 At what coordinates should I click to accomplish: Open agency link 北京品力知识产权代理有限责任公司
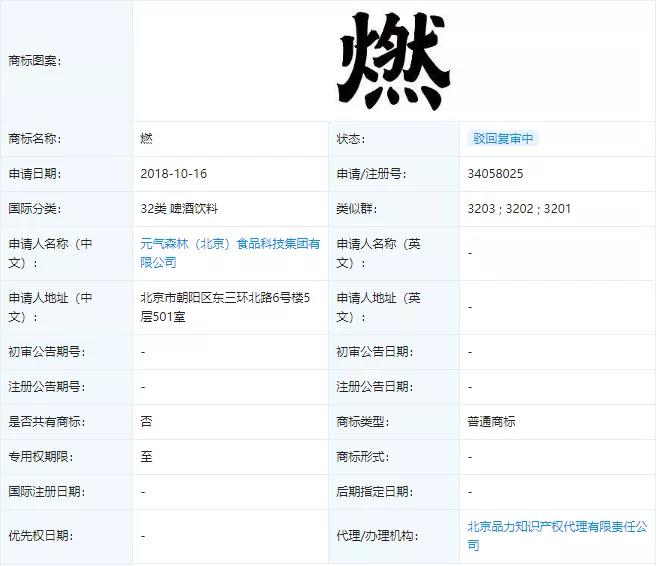pyautogui.click(x=557, y=535)
